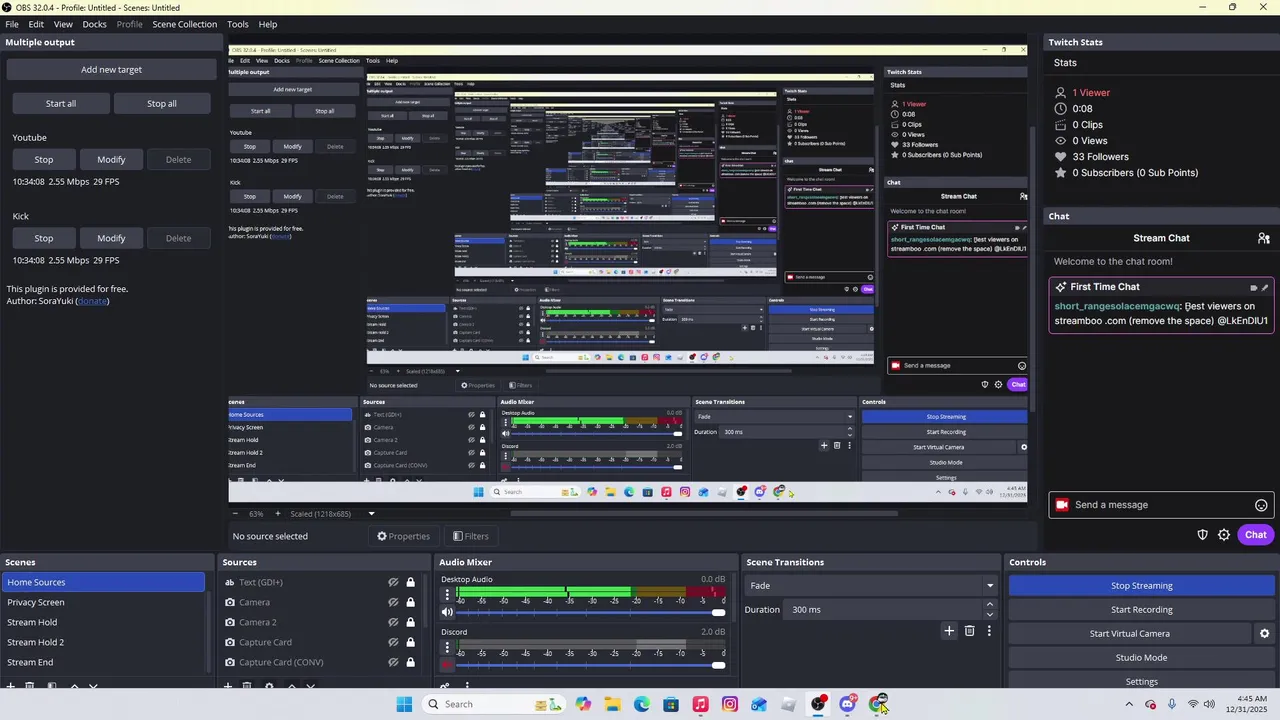Click the chat shield moderation icon
Viewport: 1280px width, 720px height.
[1203, 535]
